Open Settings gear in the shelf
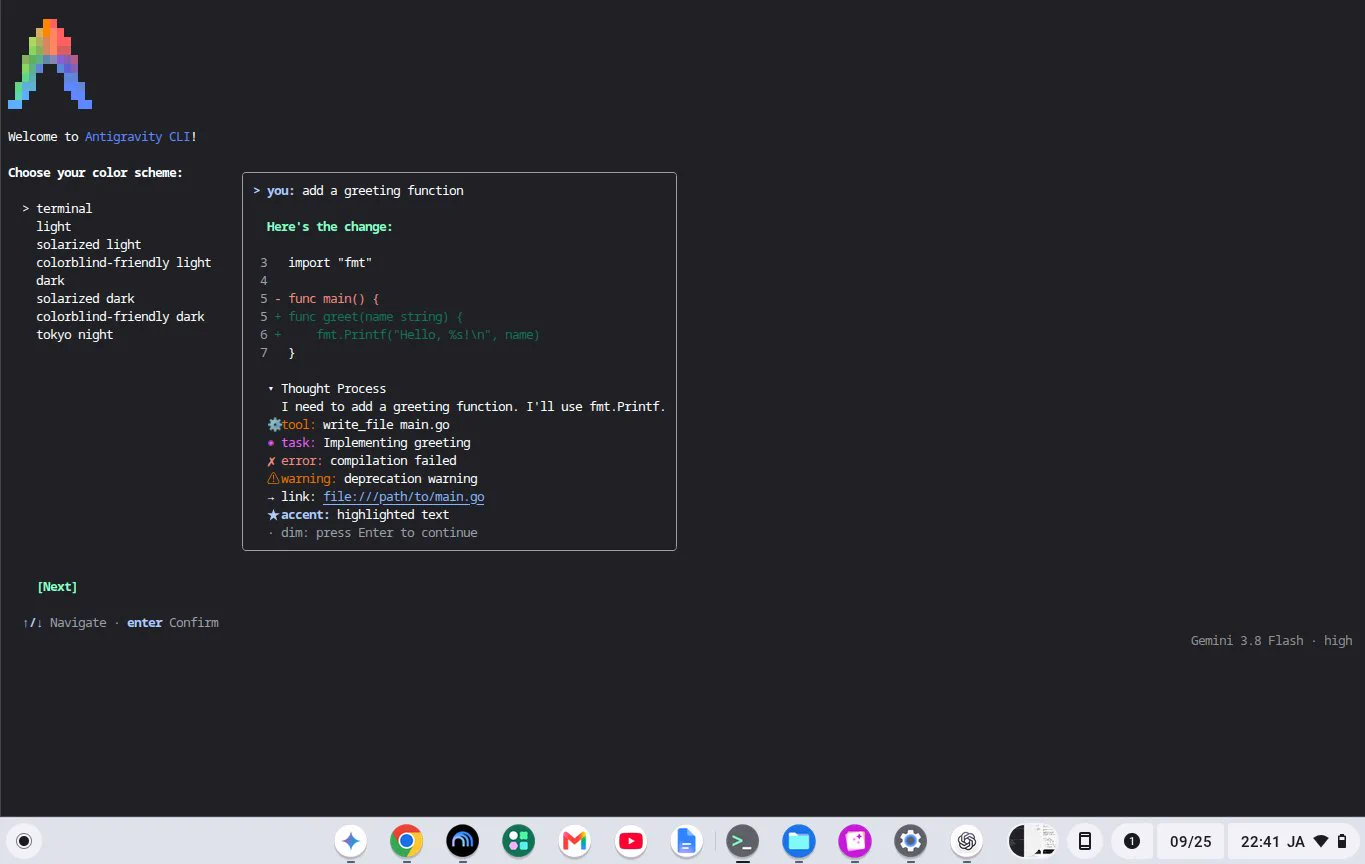1365x864 pixels. click(x=910, y=841)
